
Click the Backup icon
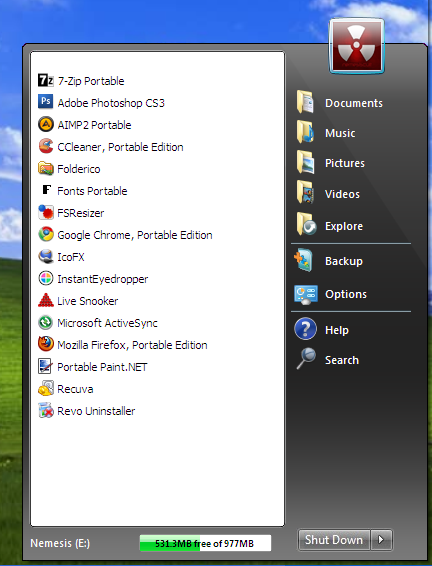[304, 260]
